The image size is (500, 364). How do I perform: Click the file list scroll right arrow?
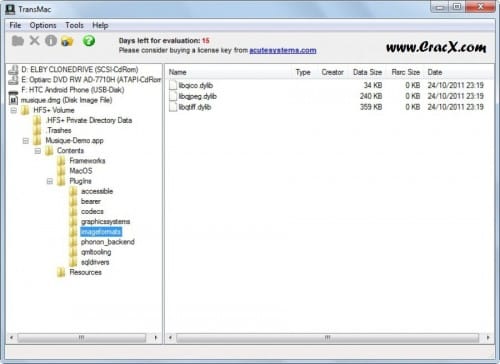click(488, 338)
